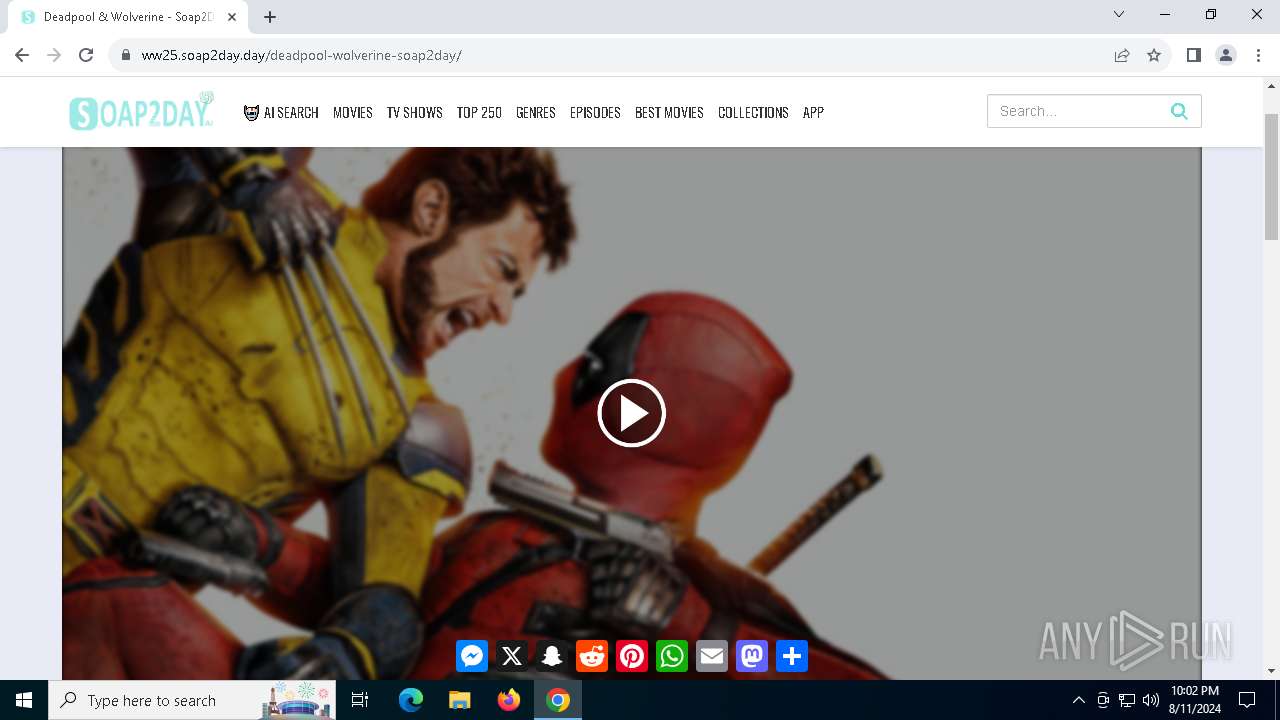
Task: Close the Deadpool & Wolverine tab
Action: click(232, 17)
